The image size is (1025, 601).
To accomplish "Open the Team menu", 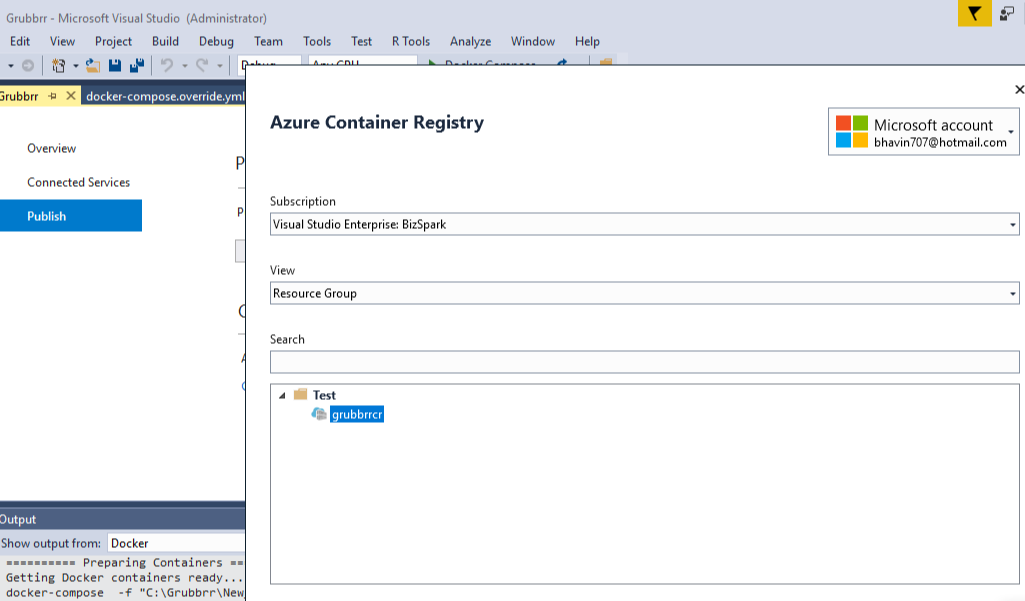I will click(x=268, y=41).
